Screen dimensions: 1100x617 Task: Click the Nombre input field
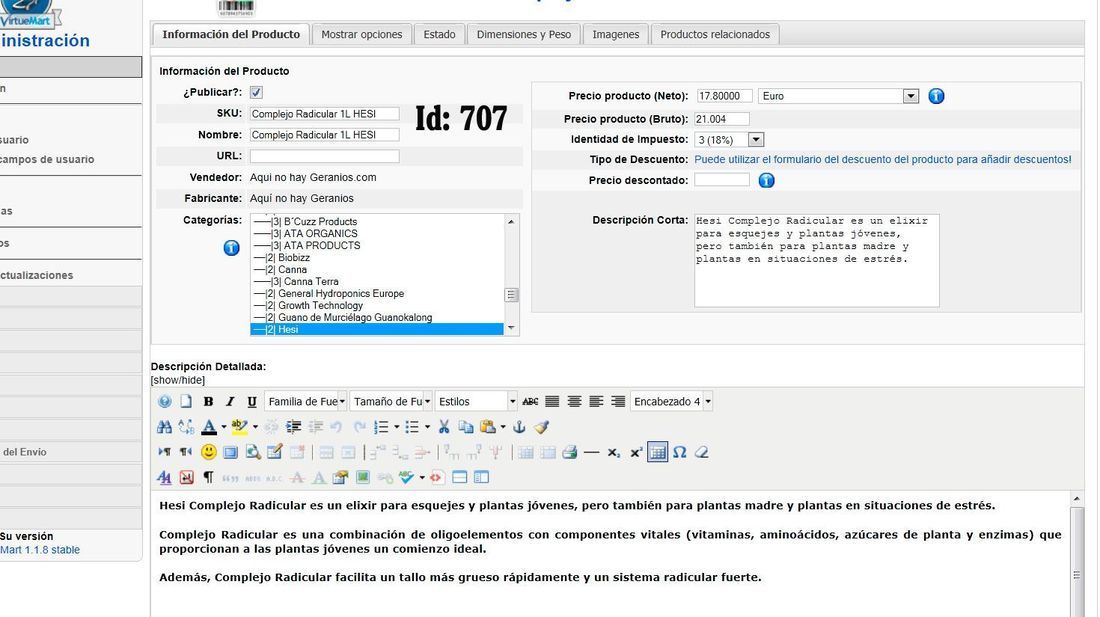coord(325,135)
